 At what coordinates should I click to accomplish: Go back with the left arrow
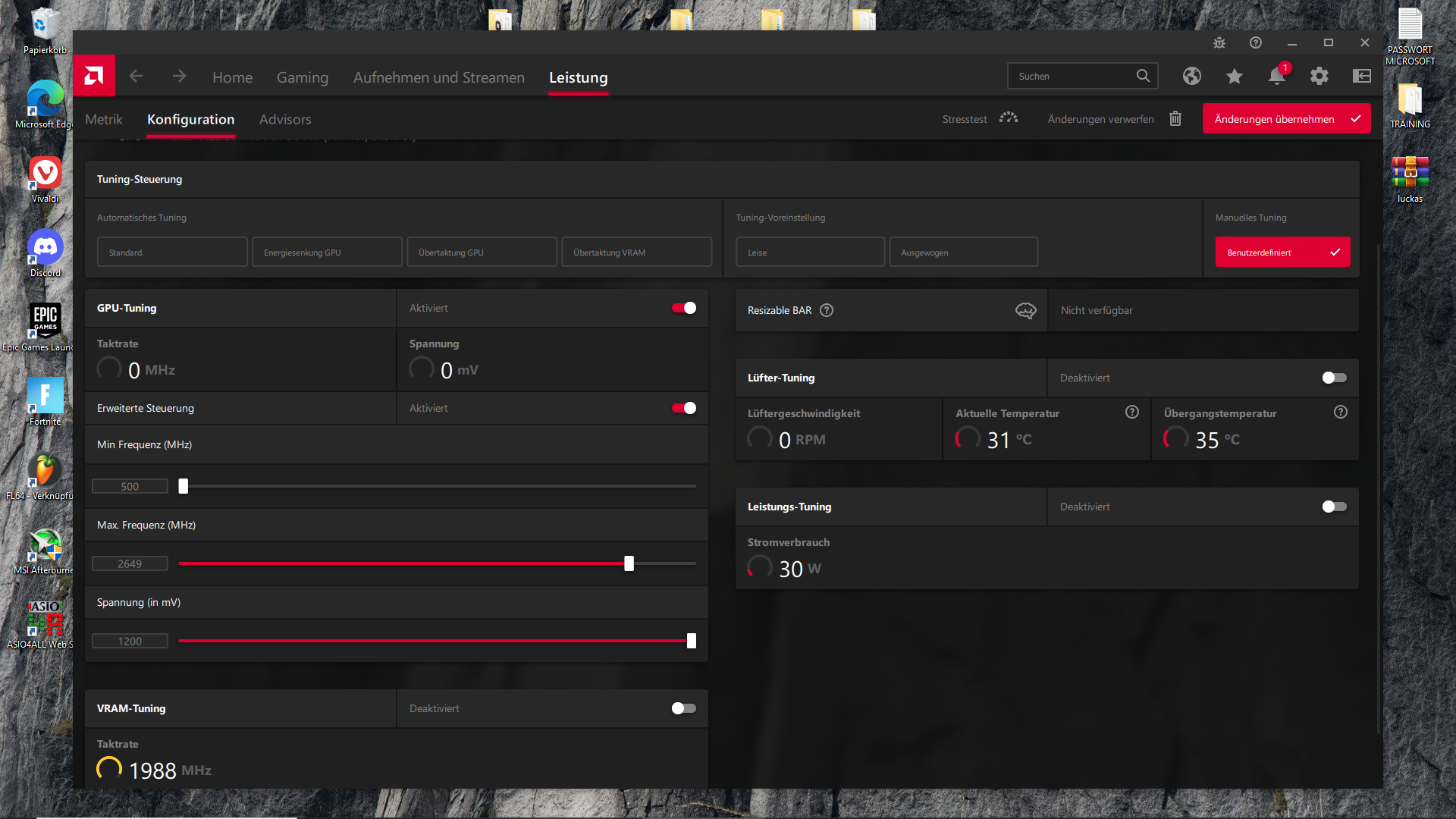coord(136,77)
